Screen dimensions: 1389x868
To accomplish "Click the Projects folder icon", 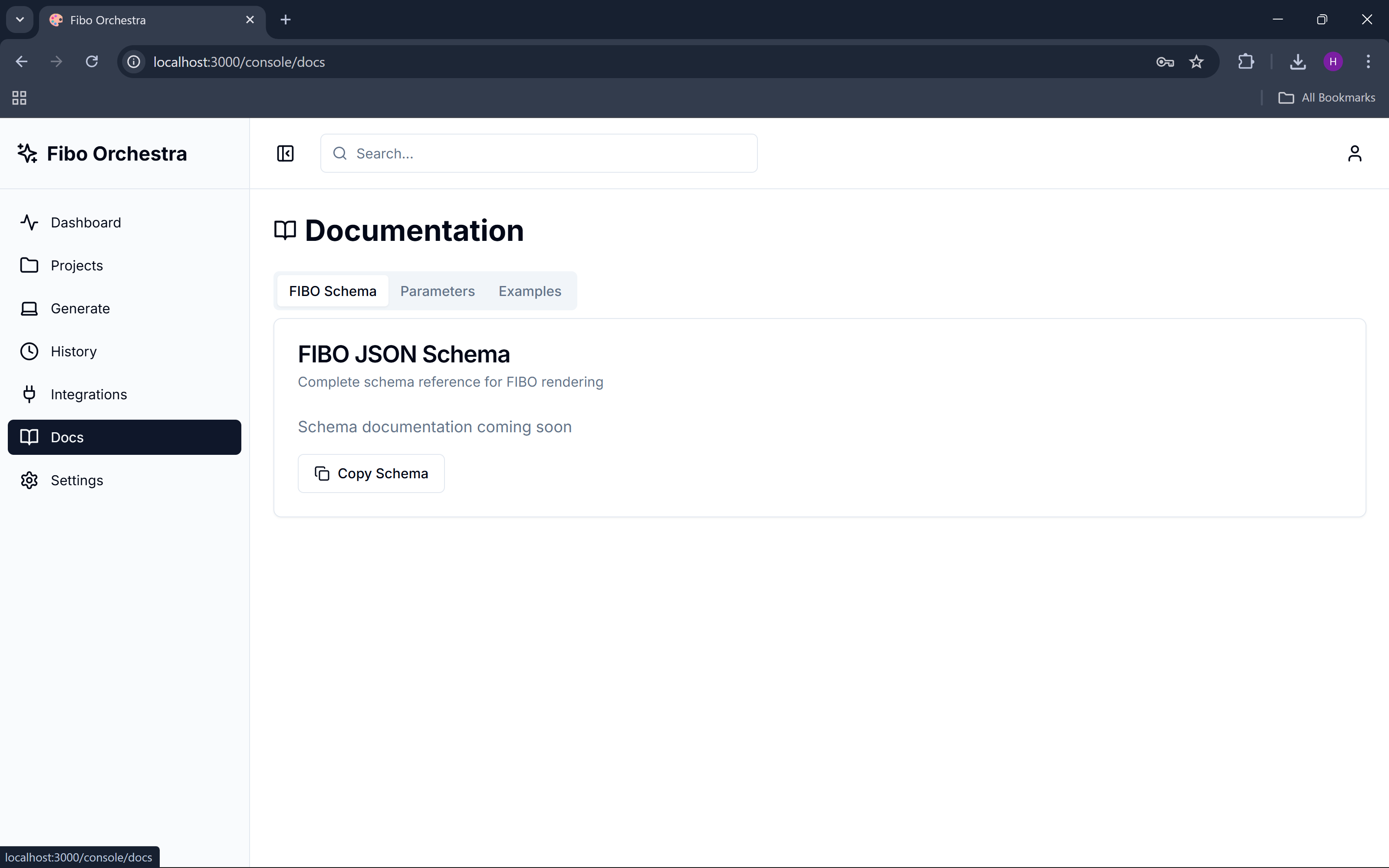I will (29, 265).
